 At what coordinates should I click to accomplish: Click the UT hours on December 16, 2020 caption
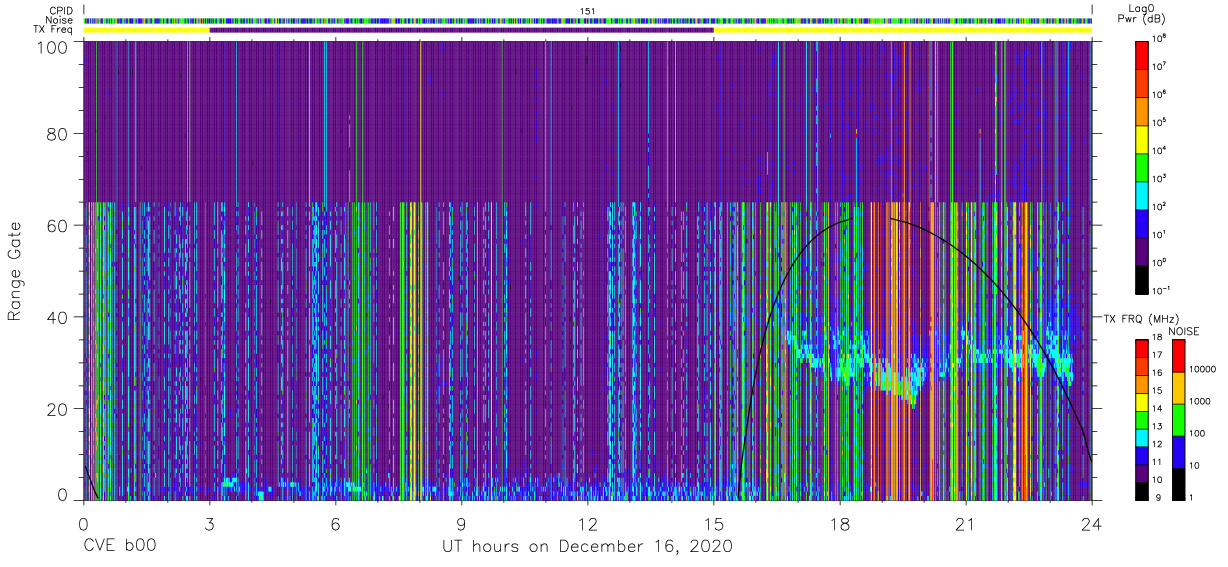click(x=587, y=547)
